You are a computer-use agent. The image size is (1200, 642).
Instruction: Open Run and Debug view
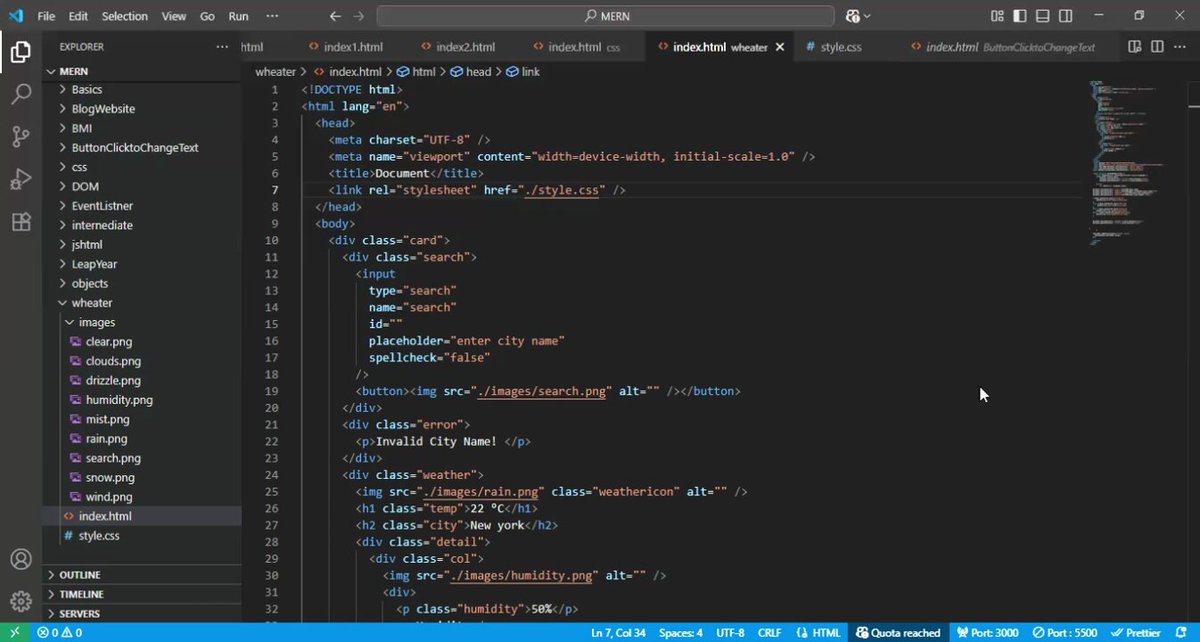click(x=20, y=180)
